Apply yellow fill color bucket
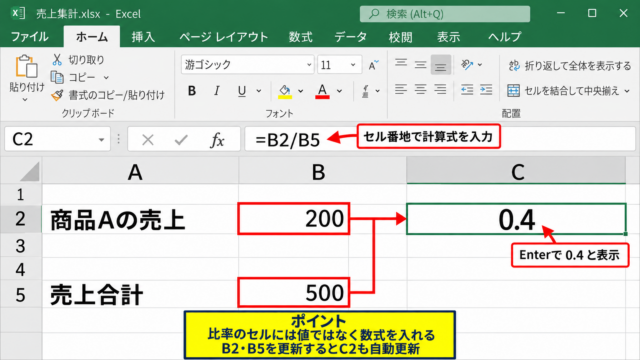The height and width of the screenshot is (360, 640). pyautogui.click(x=285, y=91)
